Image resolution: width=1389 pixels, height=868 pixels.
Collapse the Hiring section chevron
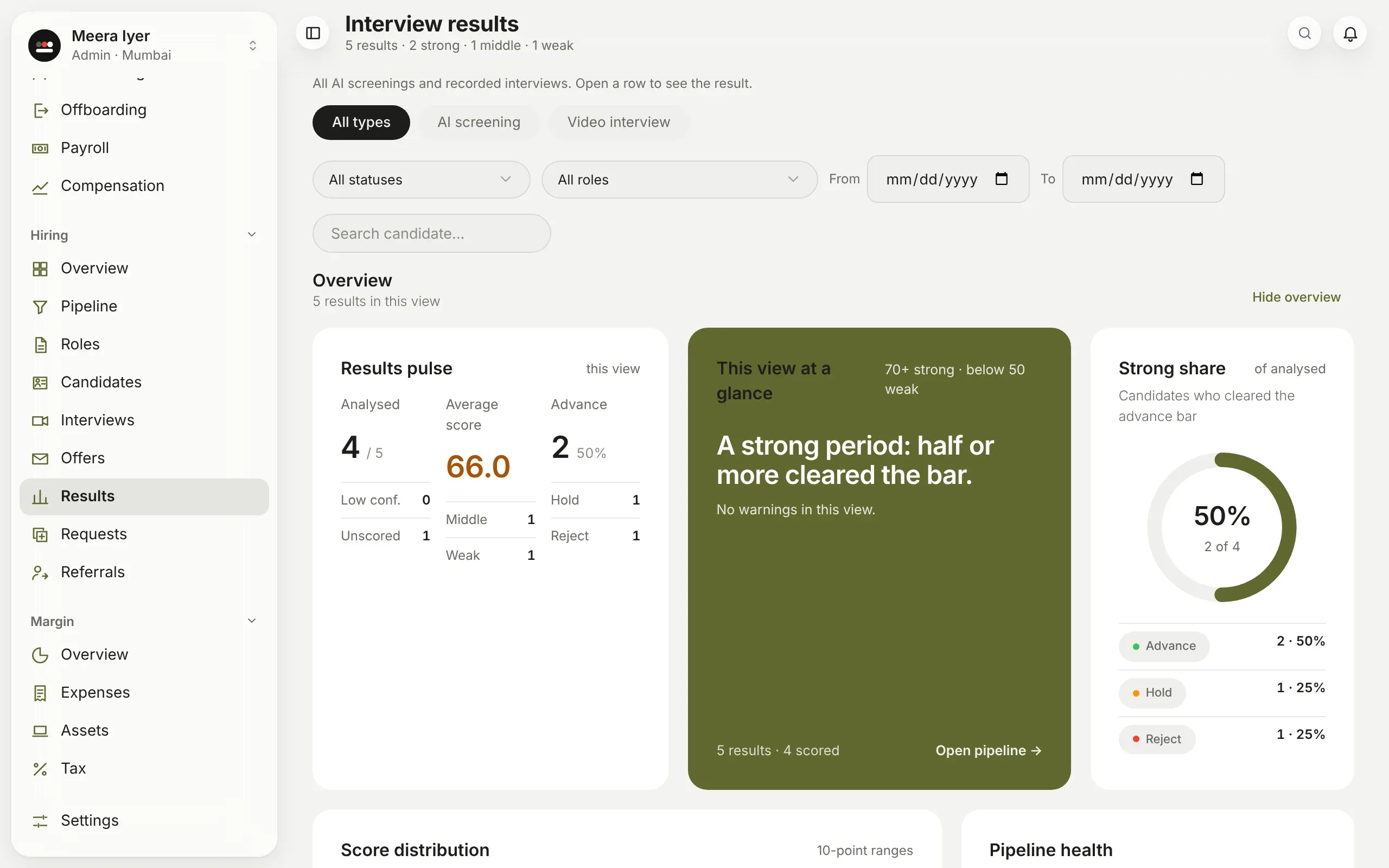click(x=251, y=234)
